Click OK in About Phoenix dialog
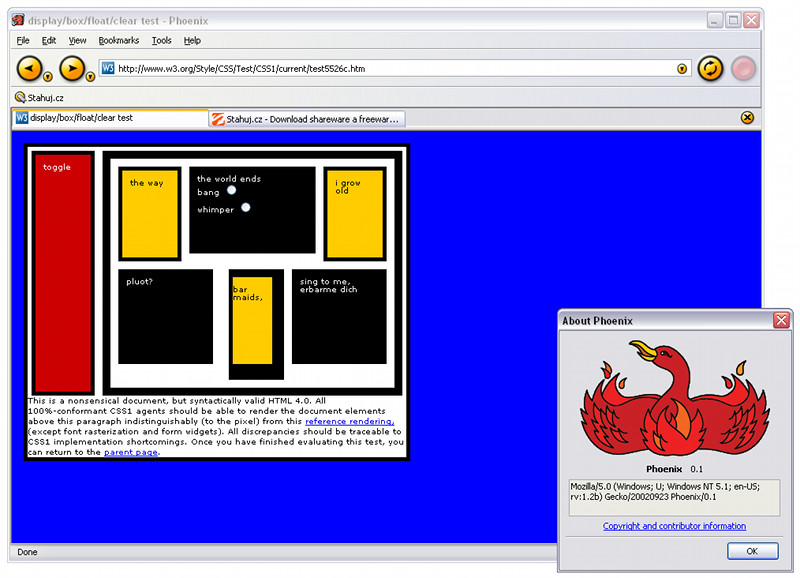Image resolution: width=800 pixels, height=578 pixels. (x=752, y=551)
